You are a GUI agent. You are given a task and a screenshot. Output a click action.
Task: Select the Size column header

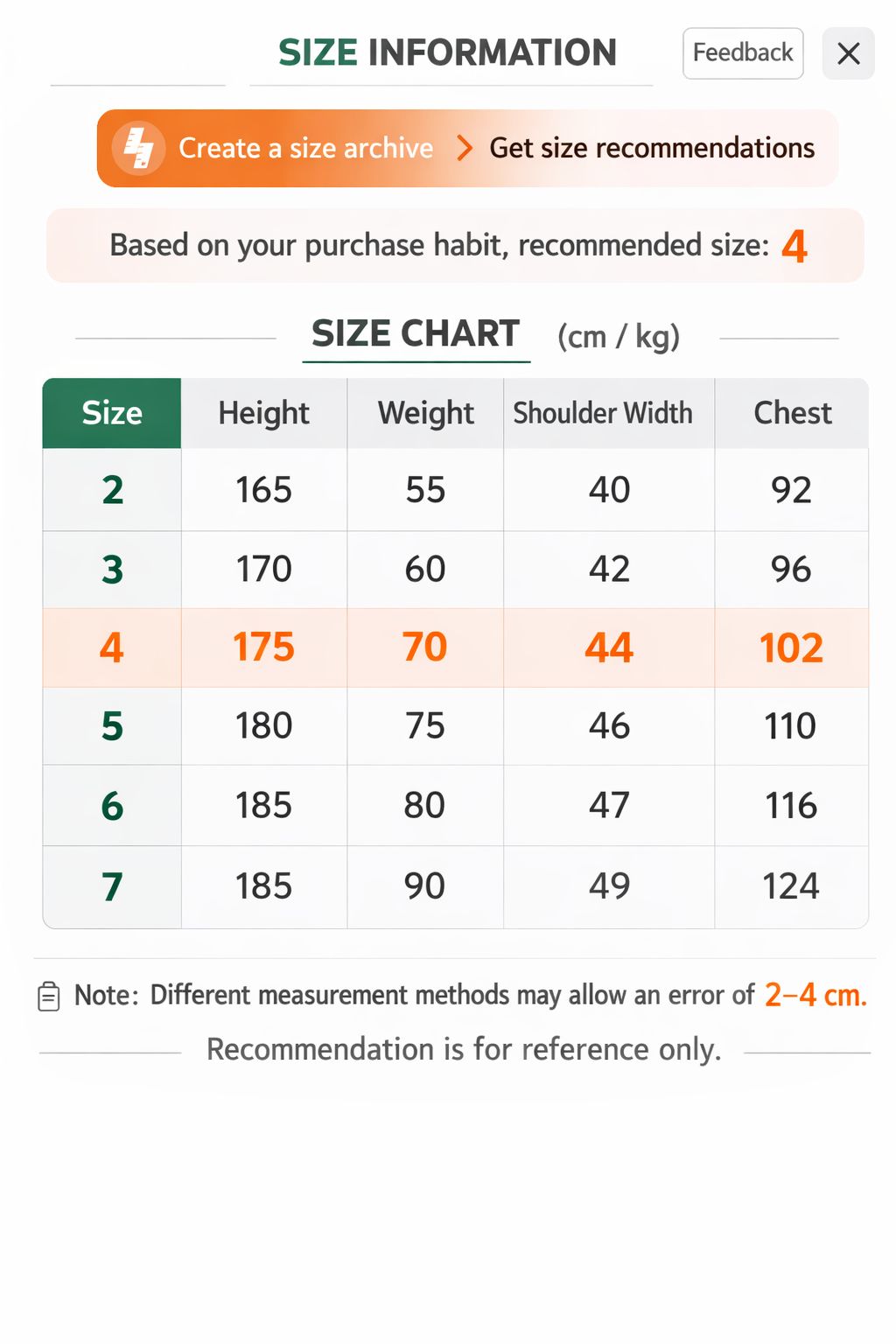[112, 413]
